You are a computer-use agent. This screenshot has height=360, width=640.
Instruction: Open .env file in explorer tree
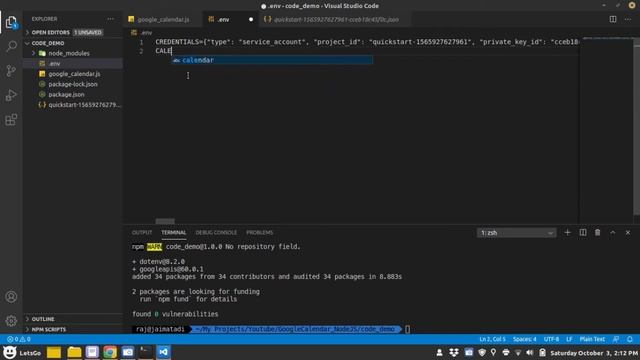[73, 63]
